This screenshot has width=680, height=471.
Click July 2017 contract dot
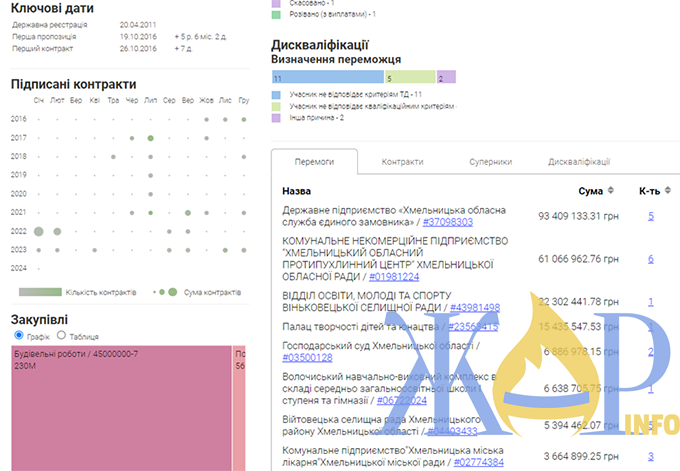[150, 138]
